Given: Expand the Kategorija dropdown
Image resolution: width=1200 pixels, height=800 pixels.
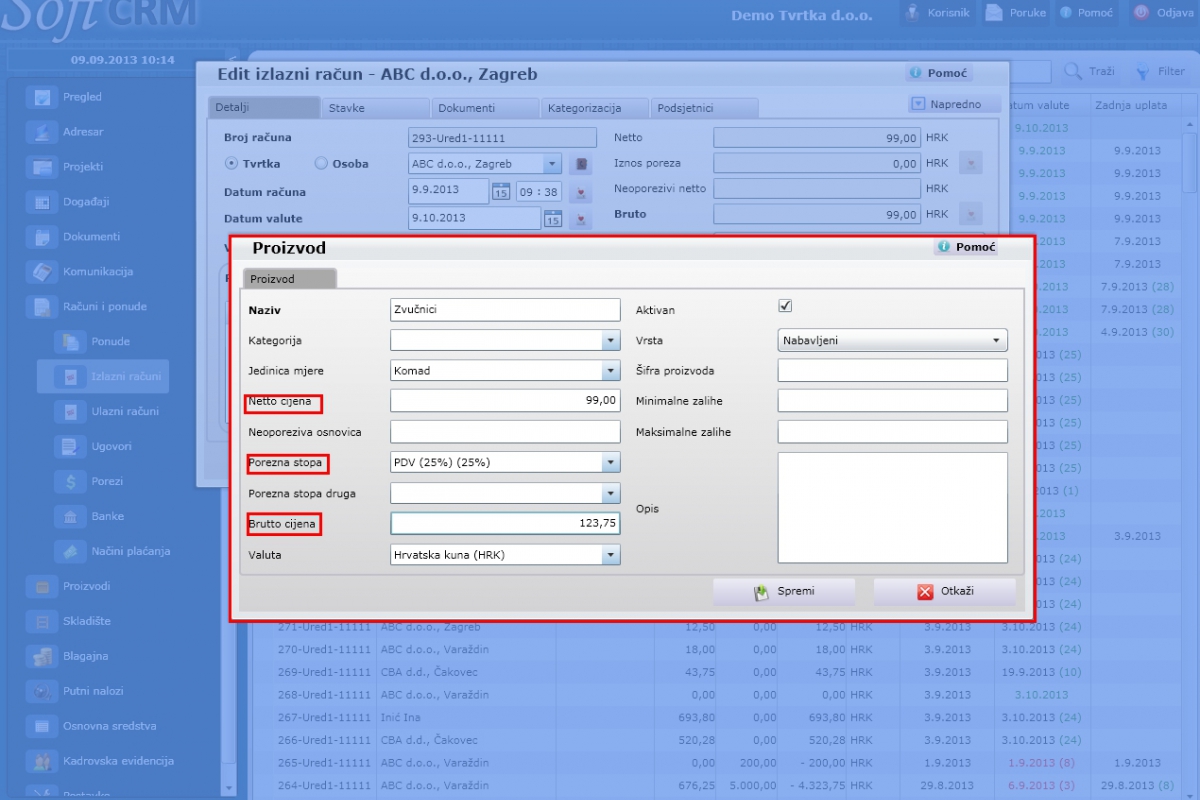Looking at the screenshot, I should pos(611,341).
